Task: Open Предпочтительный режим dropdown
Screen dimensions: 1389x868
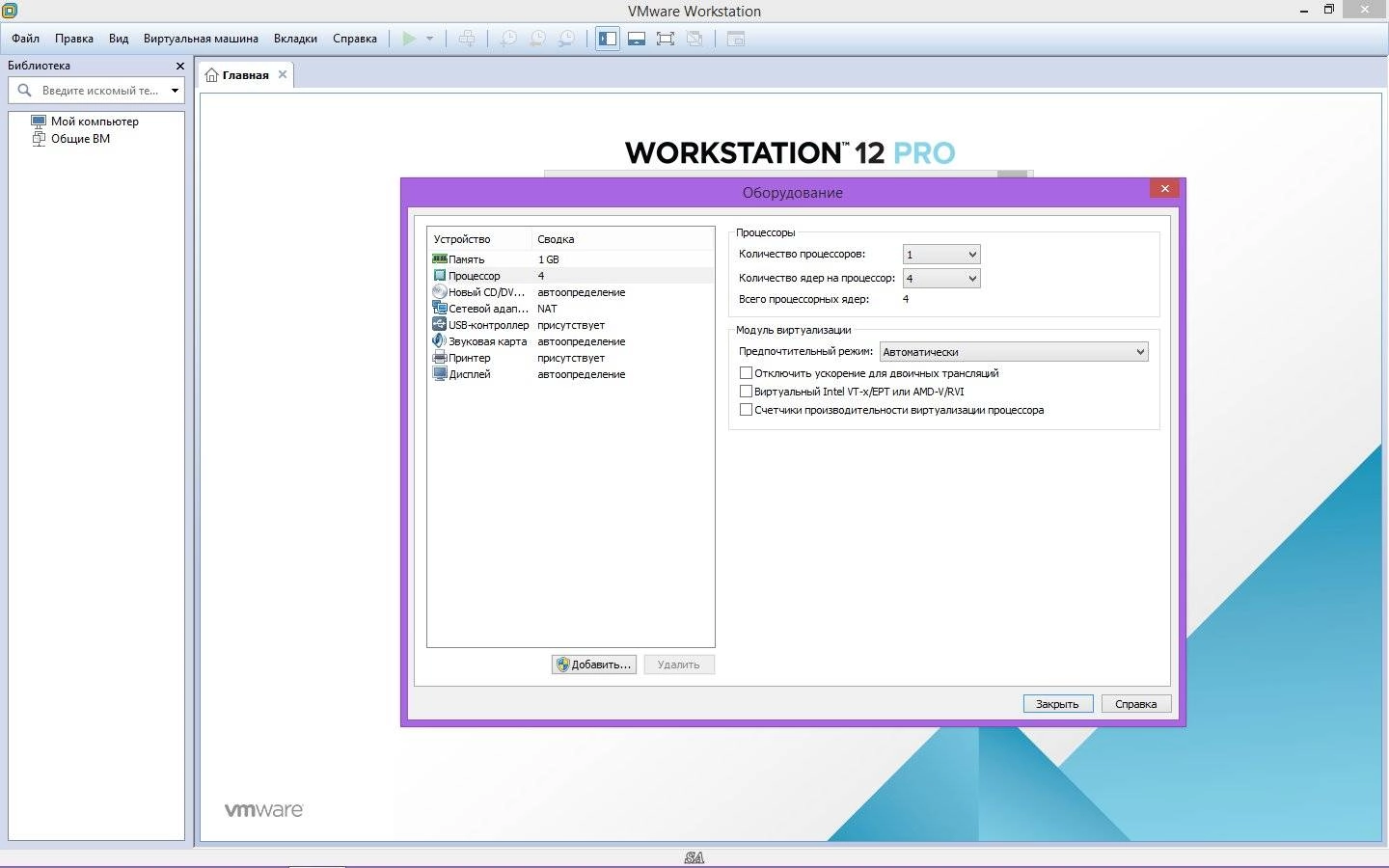Action: (x=1014, y=352)
